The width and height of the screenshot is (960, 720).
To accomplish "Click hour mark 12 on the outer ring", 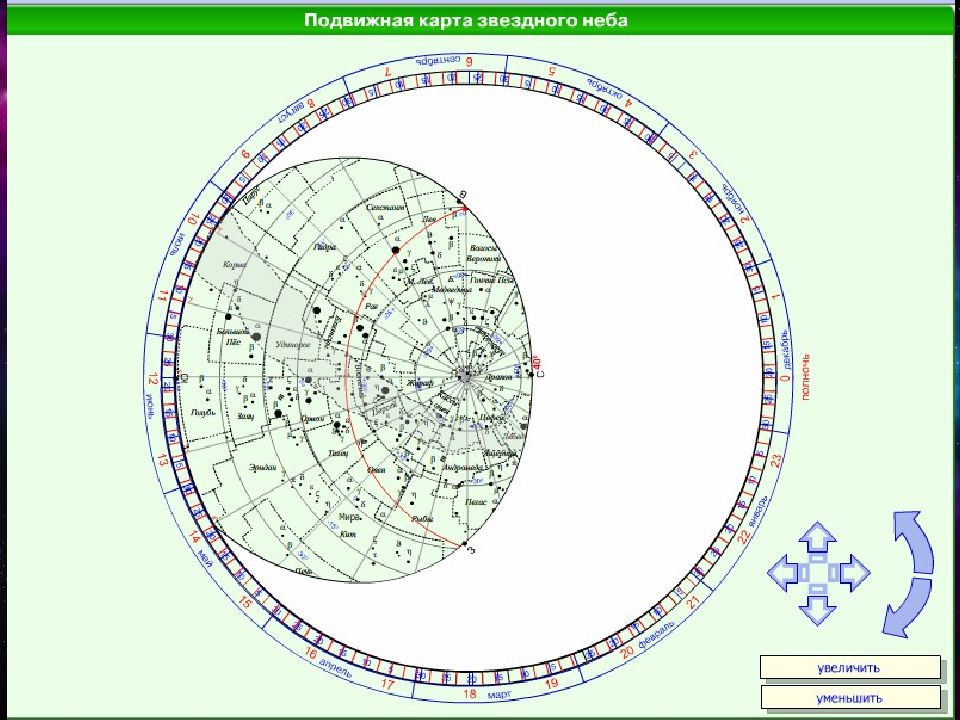I will point(153,380).
